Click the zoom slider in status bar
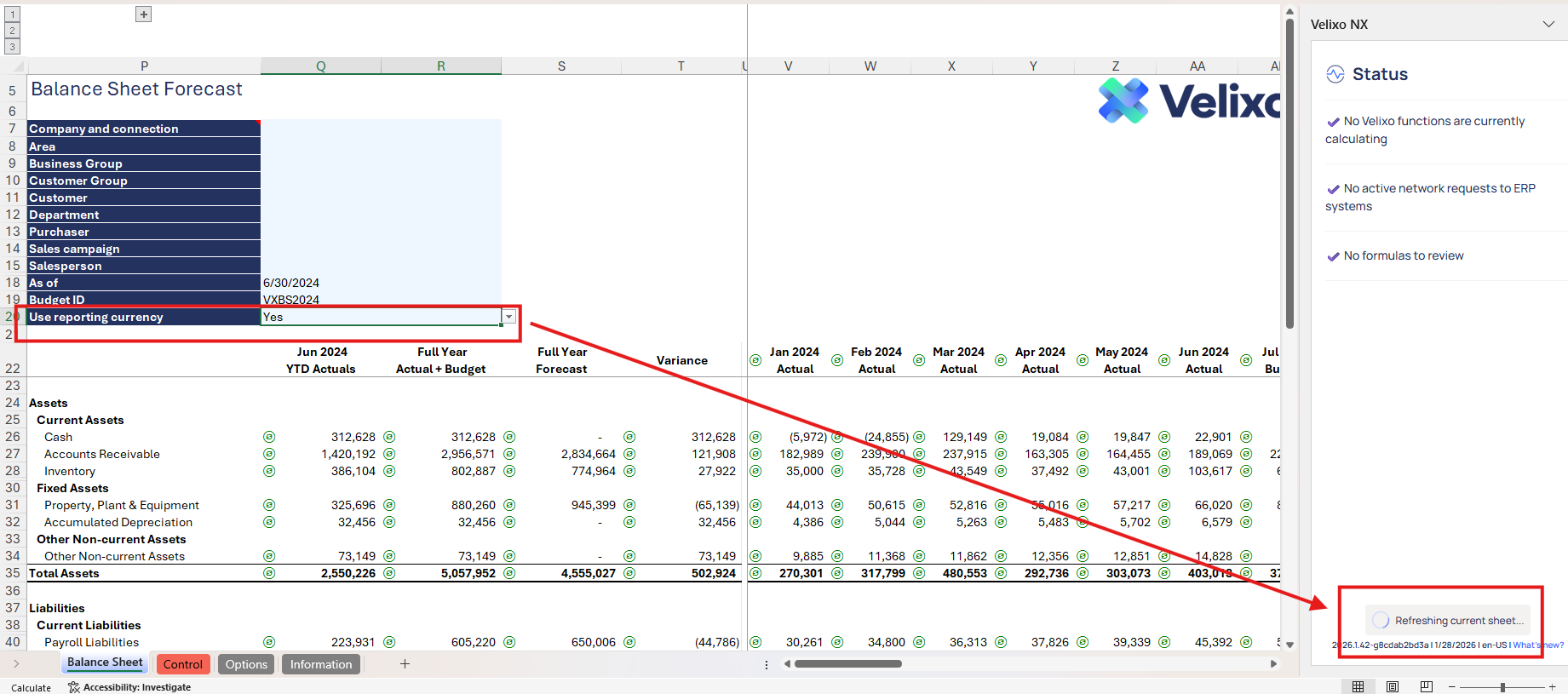This screenshot has height=694, width=1568. tap(1502, 686)
